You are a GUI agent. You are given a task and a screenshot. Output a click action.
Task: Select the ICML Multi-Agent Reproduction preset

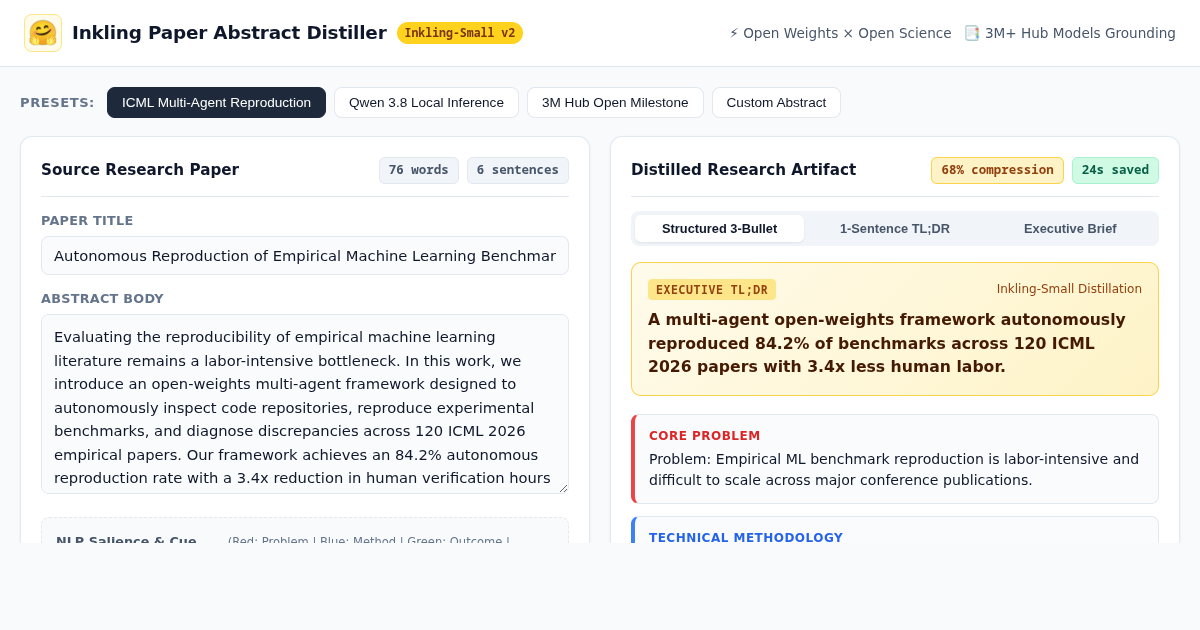(x=216, y=102)
